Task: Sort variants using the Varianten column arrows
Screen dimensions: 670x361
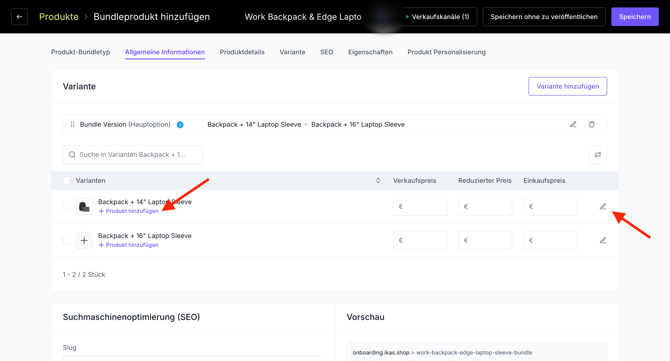Action: click(378, 180)
